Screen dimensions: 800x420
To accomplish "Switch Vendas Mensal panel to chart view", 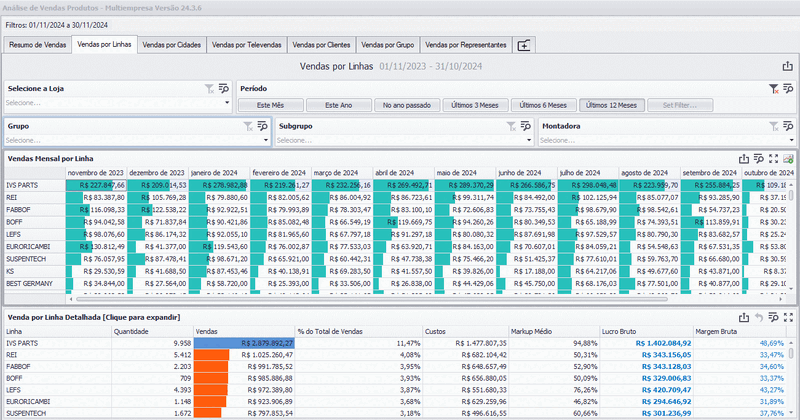I will 788,159.
